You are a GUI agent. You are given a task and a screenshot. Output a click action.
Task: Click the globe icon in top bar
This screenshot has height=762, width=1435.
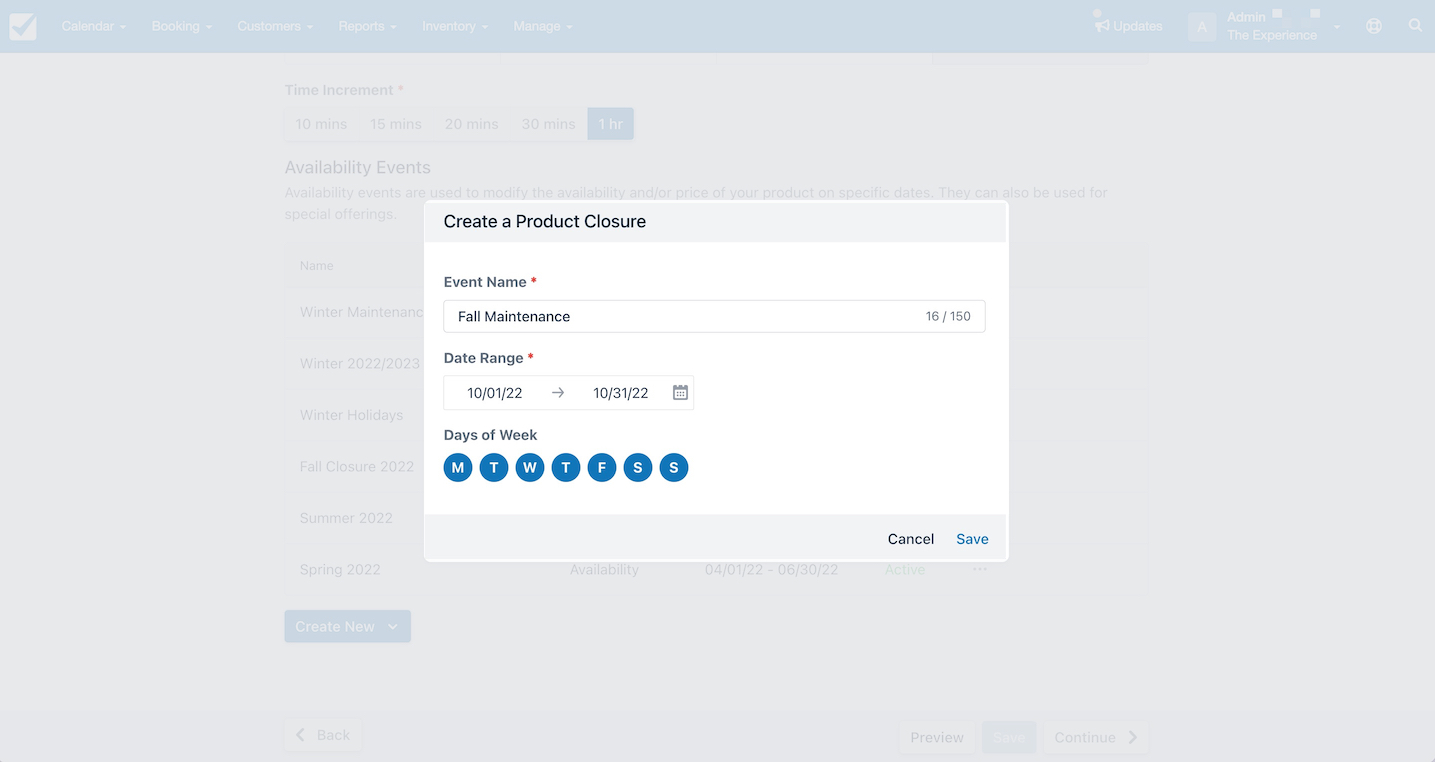coord(1374,26)
